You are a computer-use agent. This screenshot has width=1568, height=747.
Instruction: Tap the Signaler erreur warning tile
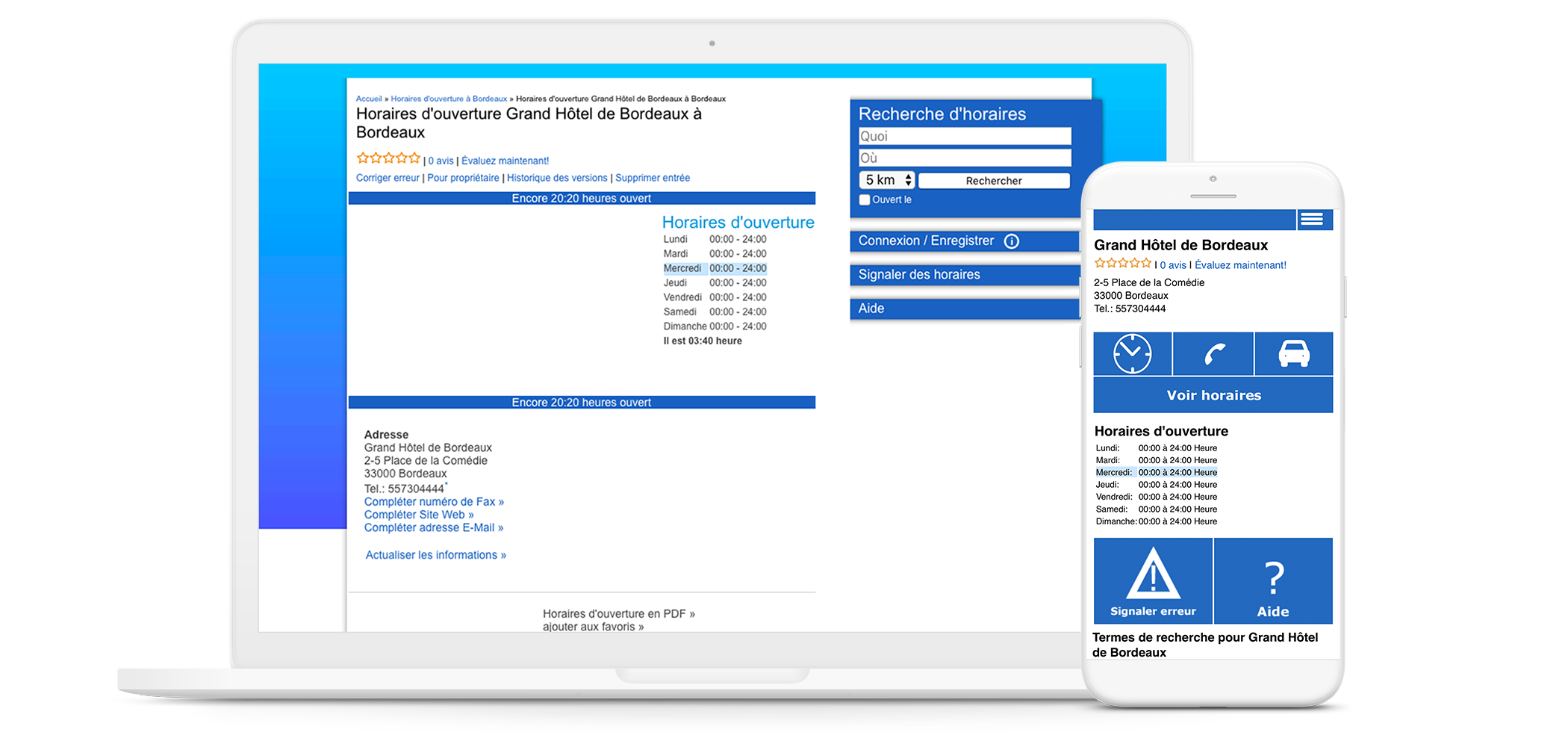tap(1153, 581)
